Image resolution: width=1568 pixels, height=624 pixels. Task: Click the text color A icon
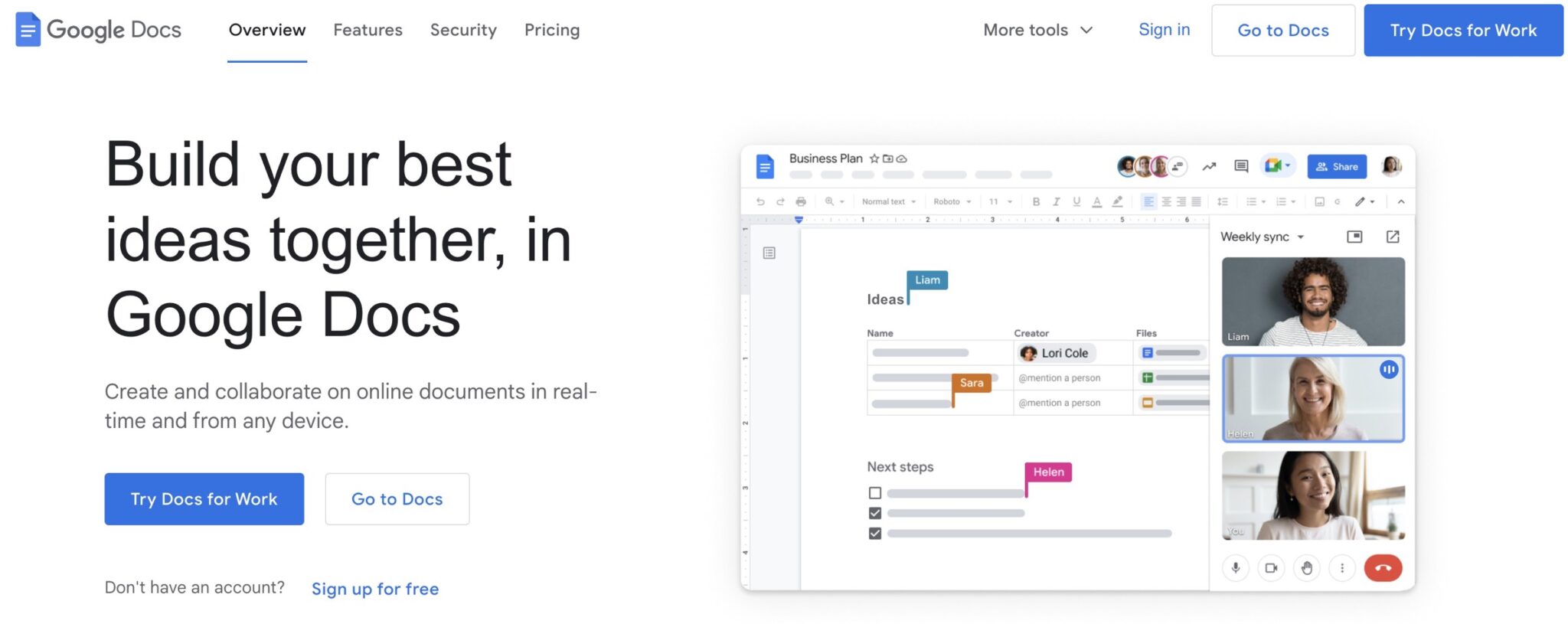click(x=1097, y=202)
